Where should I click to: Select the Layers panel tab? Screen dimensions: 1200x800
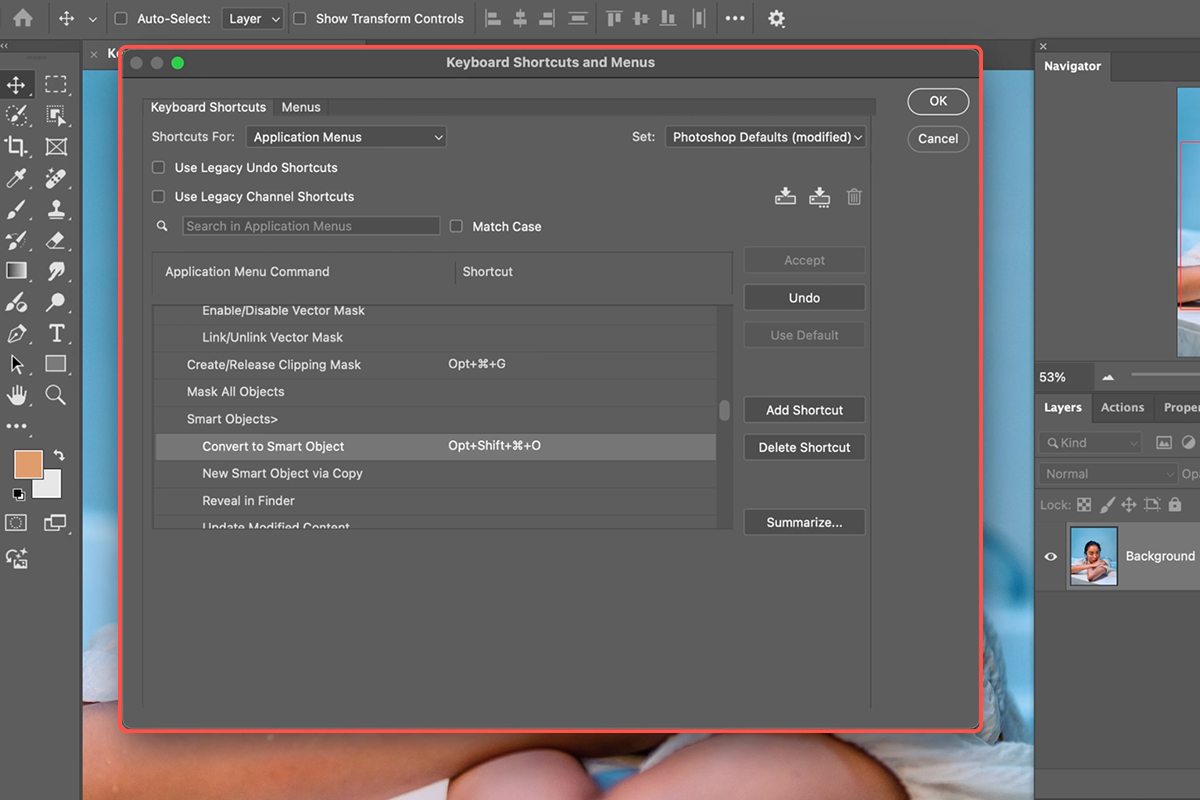tap(1063, 407)
